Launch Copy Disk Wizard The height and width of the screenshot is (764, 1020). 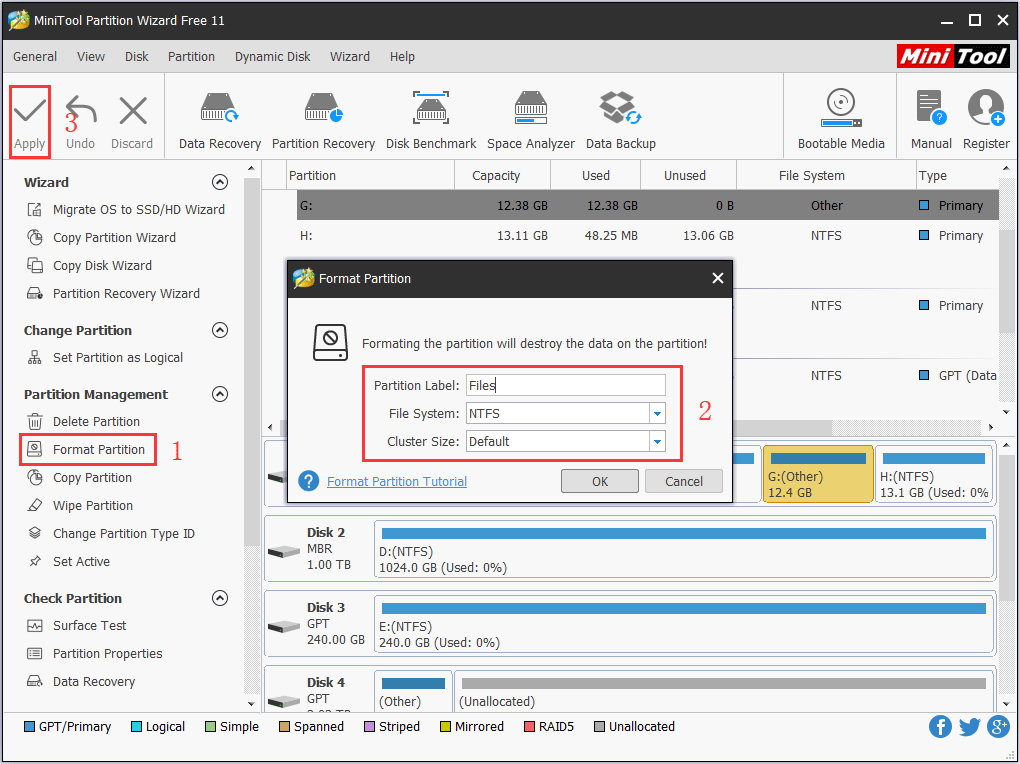(89, 266)
